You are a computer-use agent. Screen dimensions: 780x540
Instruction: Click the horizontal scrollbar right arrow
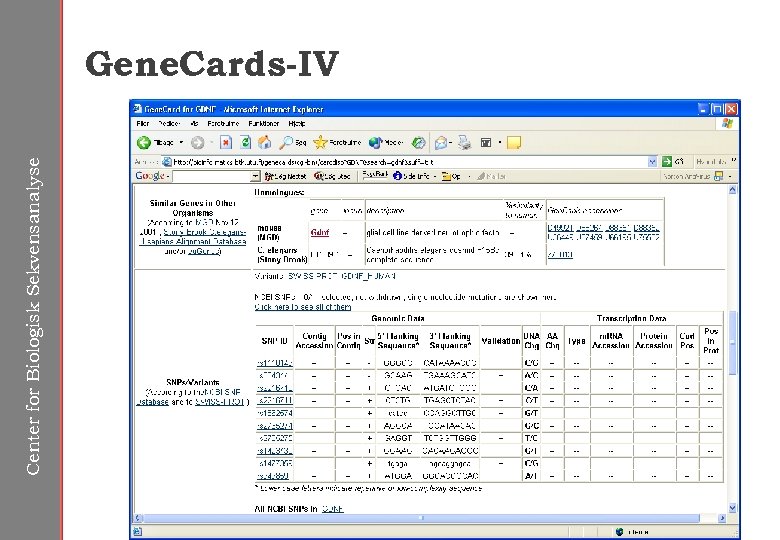click(722, 518)
